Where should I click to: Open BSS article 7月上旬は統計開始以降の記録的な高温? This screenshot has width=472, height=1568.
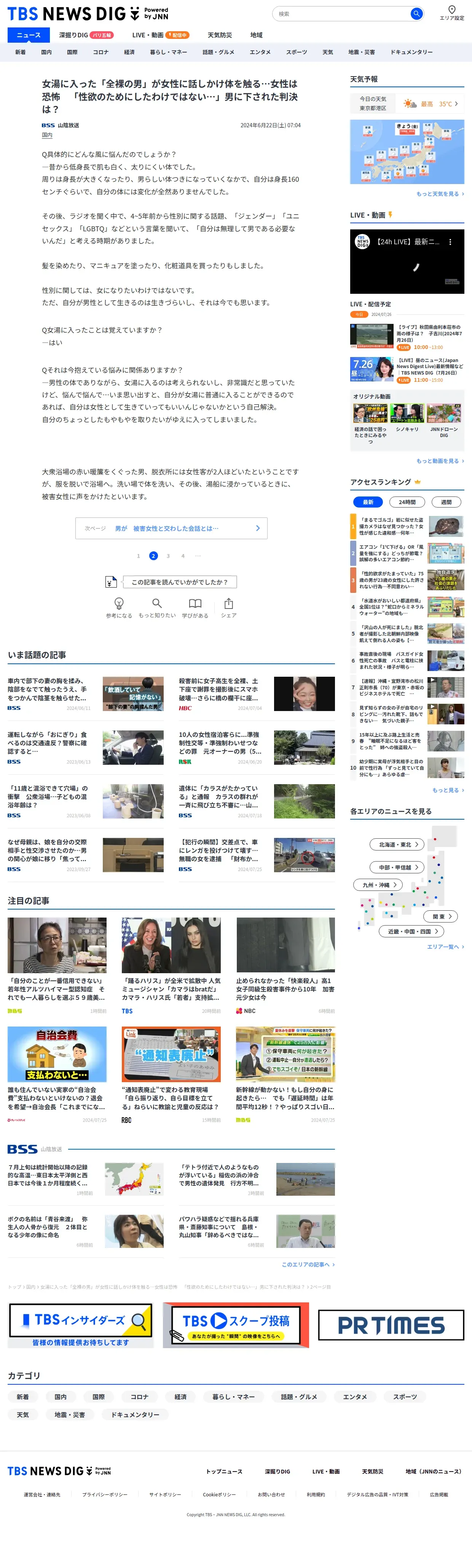[x=85, y=1179]
